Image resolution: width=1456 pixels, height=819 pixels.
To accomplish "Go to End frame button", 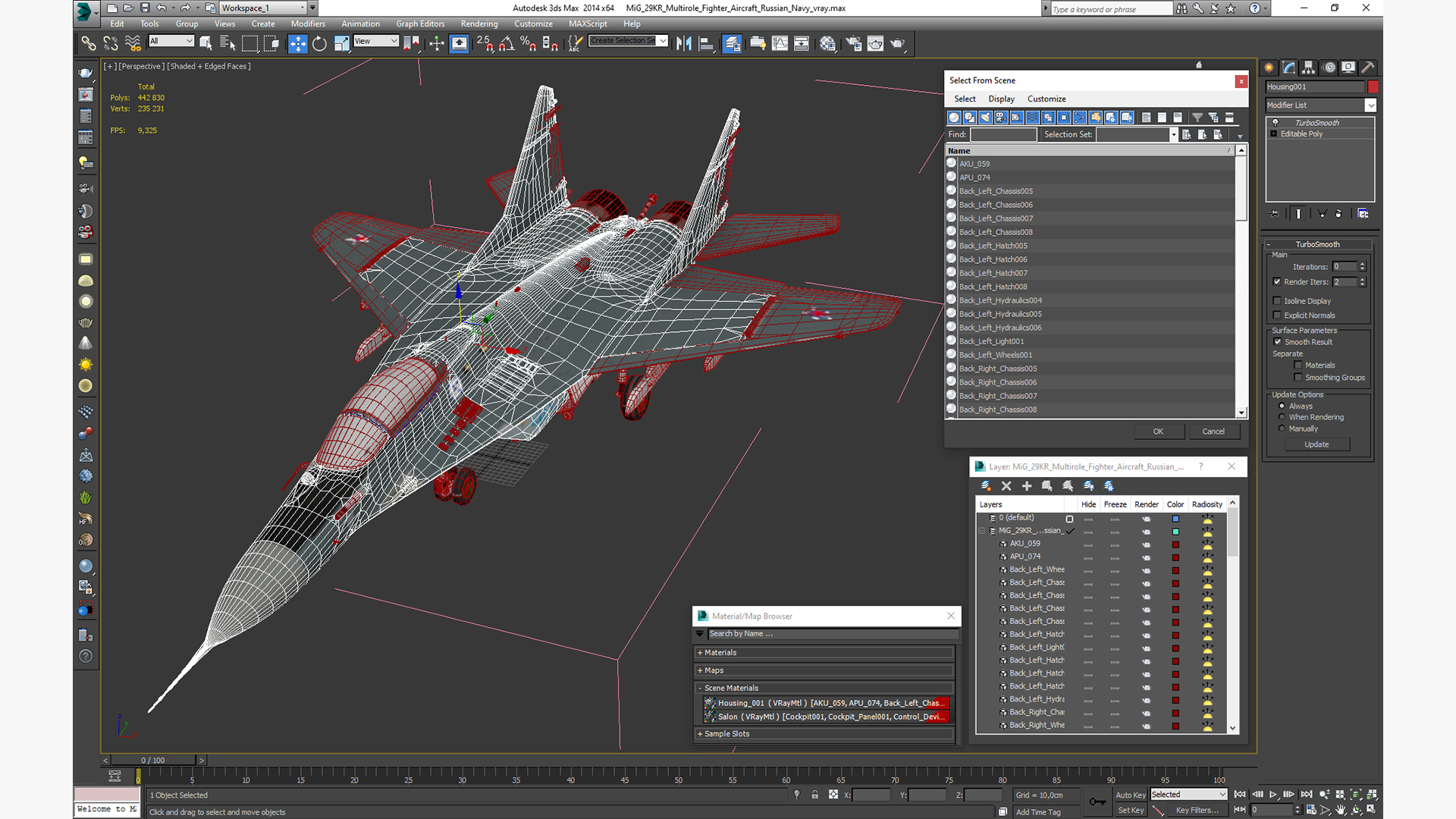I will tap(1307, 795).
